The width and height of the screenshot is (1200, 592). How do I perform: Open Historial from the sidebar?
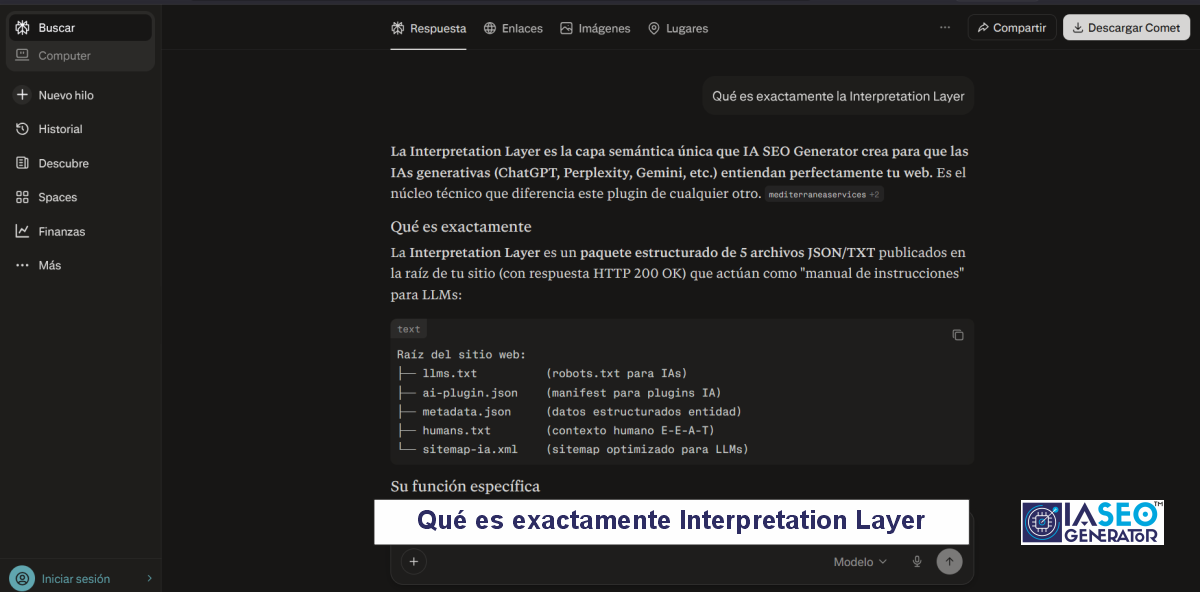point(60,129)
